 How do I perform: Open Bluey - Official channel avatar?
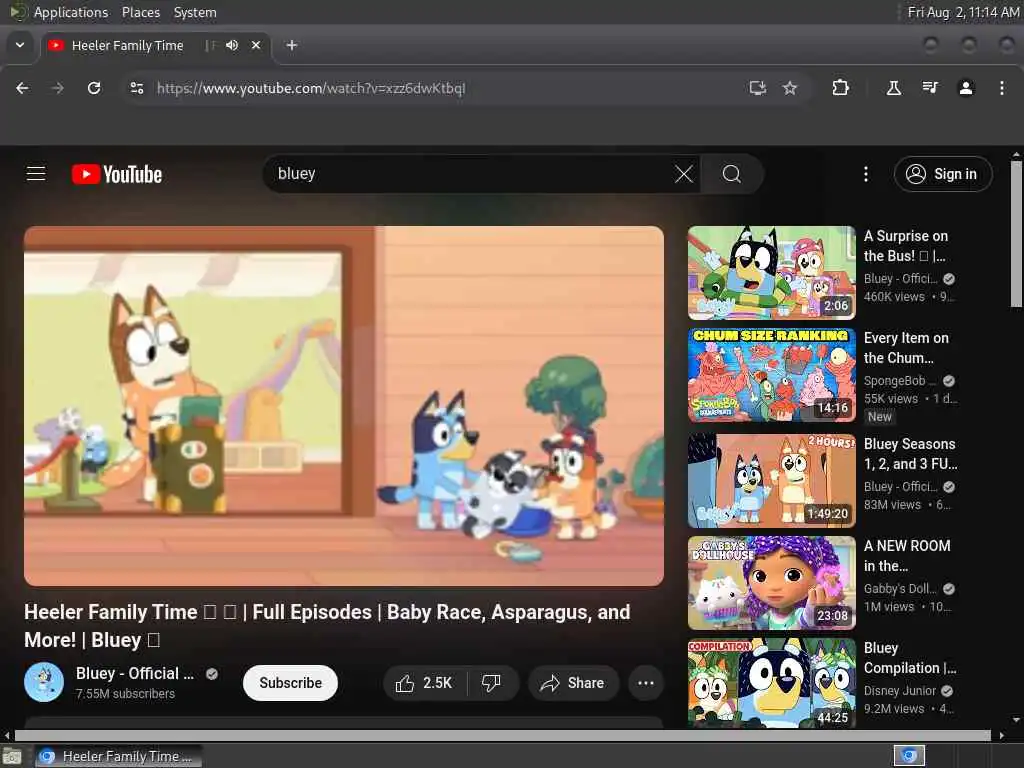(44, 682)
